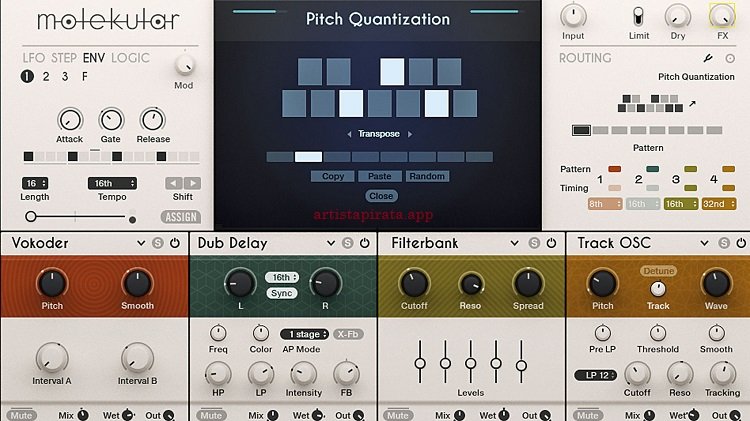750x421 pixels.
Task: Toggle power for Dub Delay effect
Action: (x=363, y=243)
